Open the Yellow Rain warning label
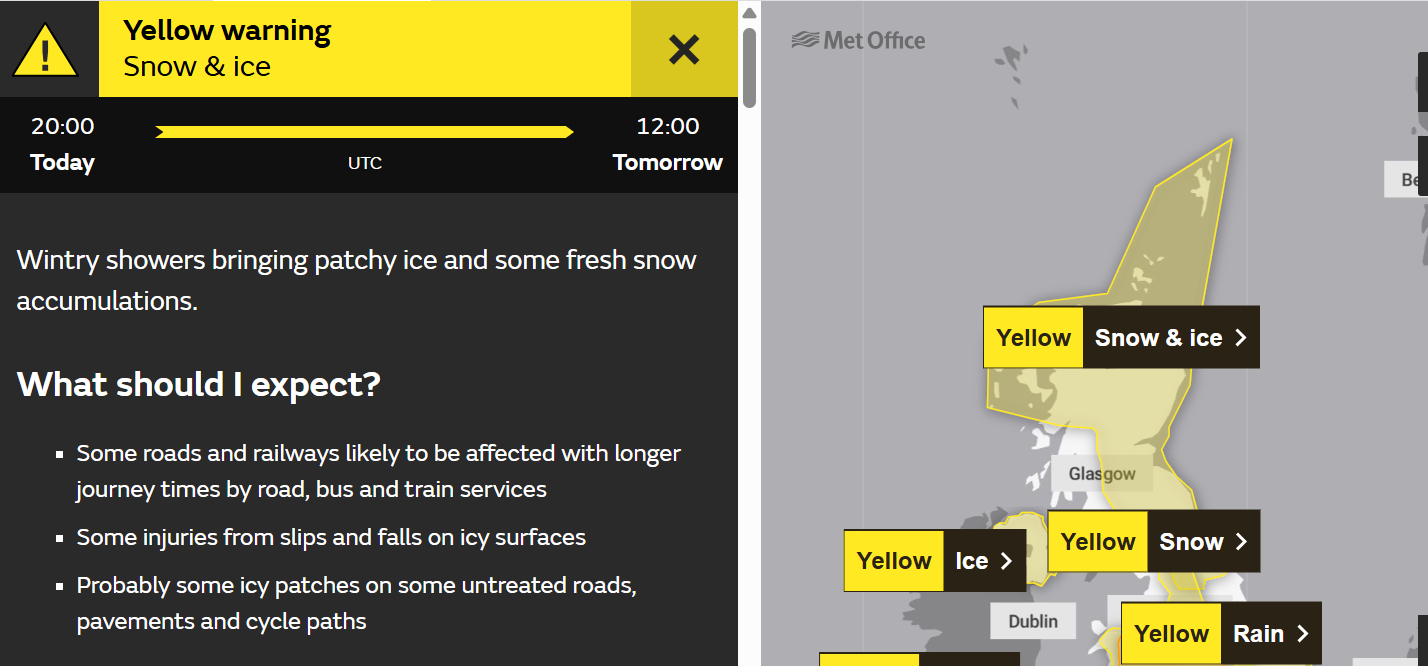This screenshot has height=666, width=1428. 1220,634
